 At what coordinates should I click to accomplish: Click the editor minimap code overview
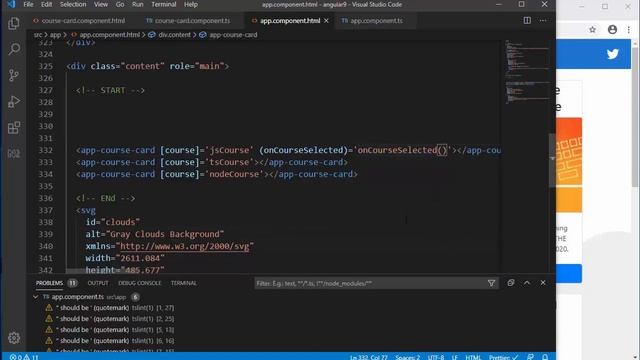527,73
